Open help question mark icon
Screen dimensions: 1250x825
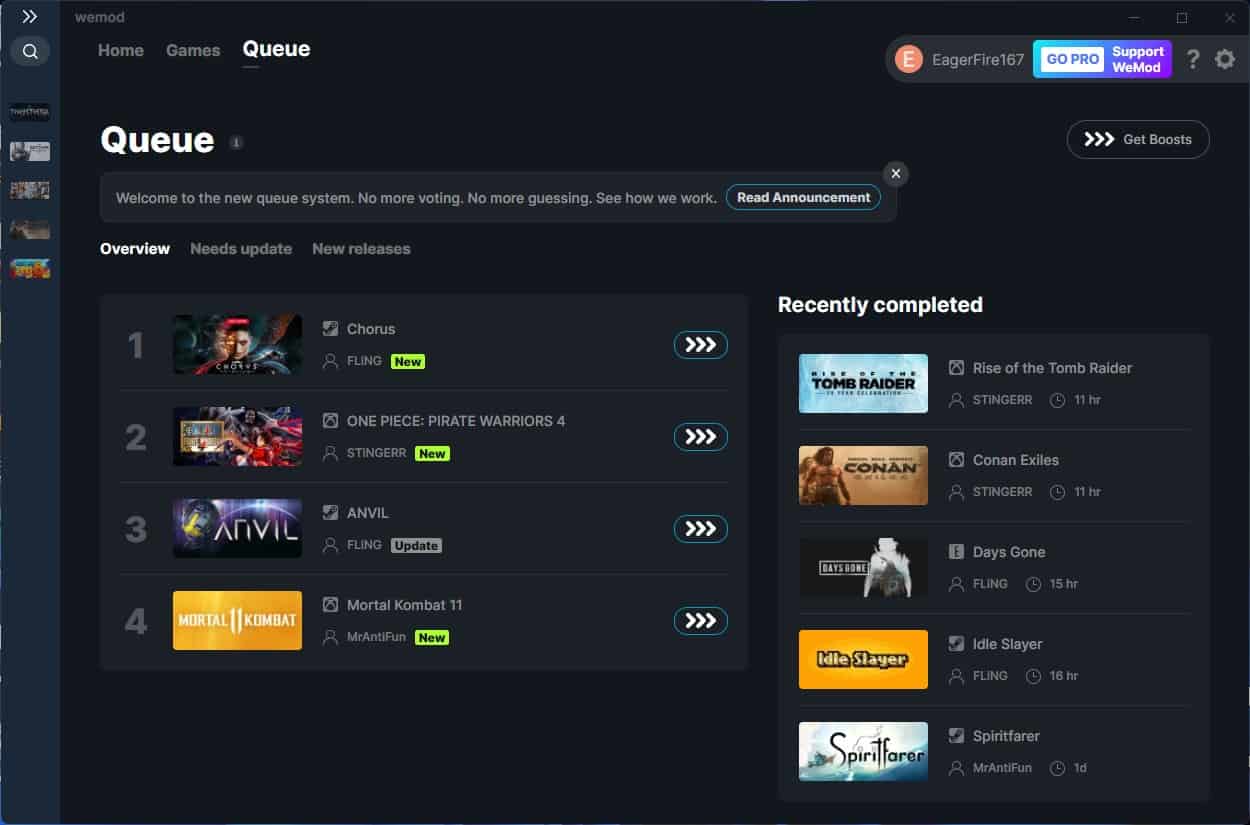click(x=1192, y=59)
